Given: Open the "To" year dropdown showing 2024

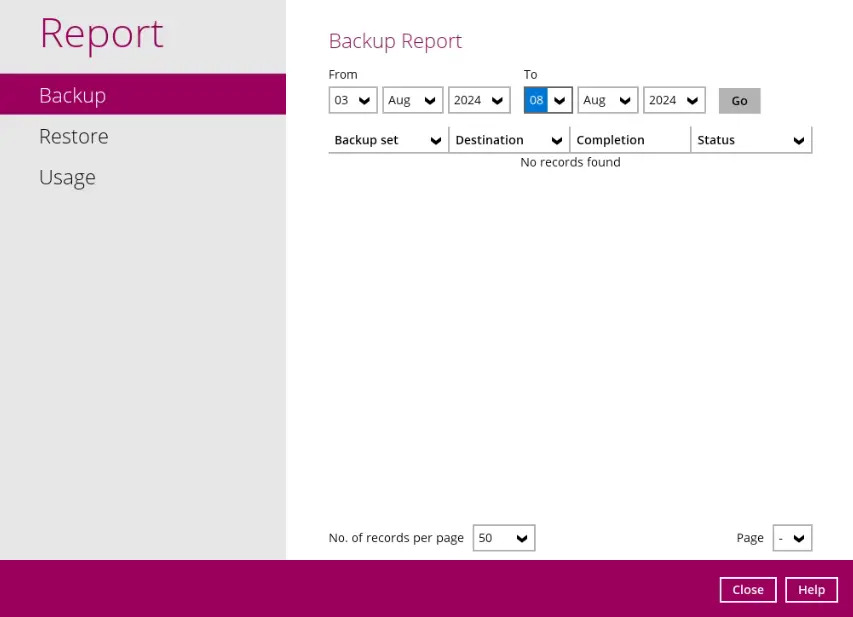Looking at the screenshot, I should 673,100.
